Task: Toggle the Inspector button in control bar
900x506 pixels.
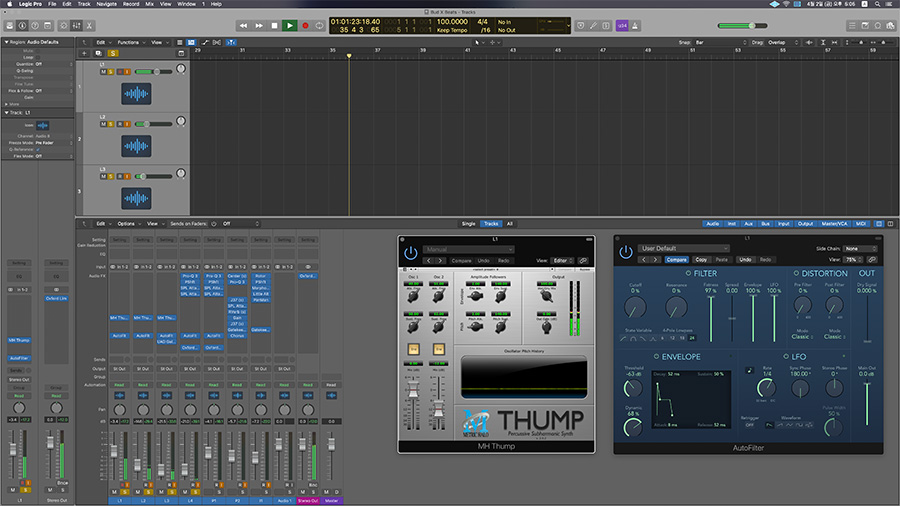Action: pos(22,26)
